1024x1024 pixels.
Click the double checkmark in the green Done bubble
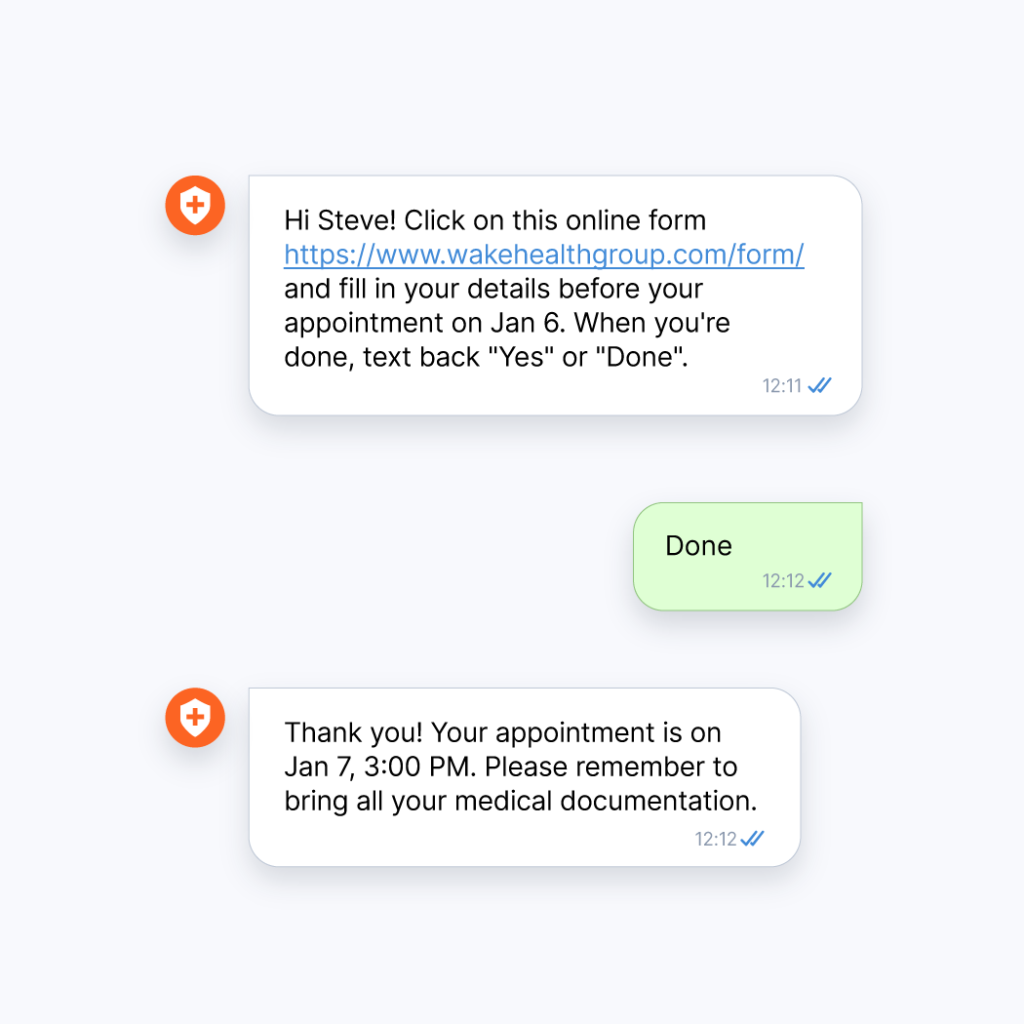820,580
